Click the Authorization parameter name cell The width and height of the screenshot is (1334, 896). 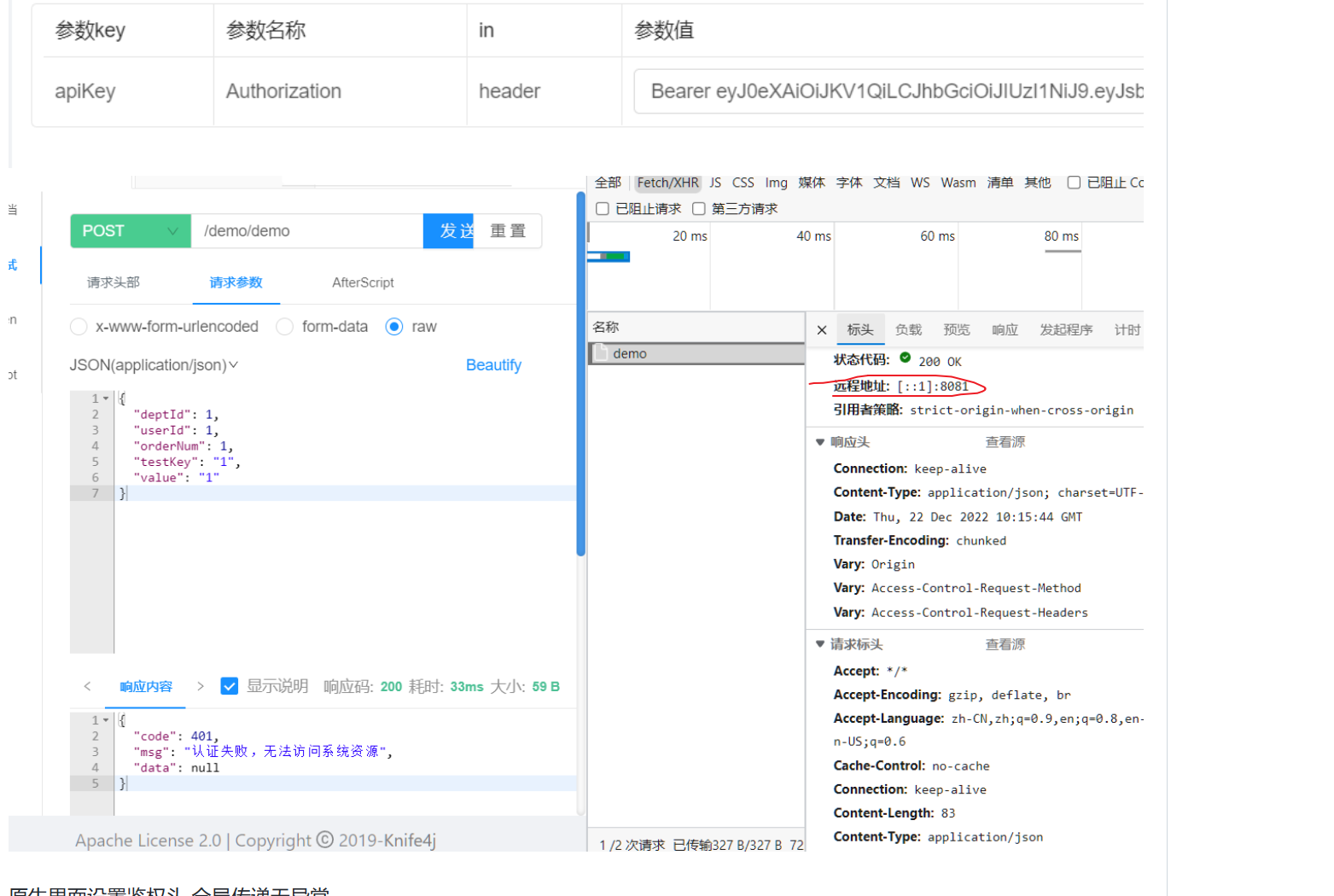click(x=340, y=91)
